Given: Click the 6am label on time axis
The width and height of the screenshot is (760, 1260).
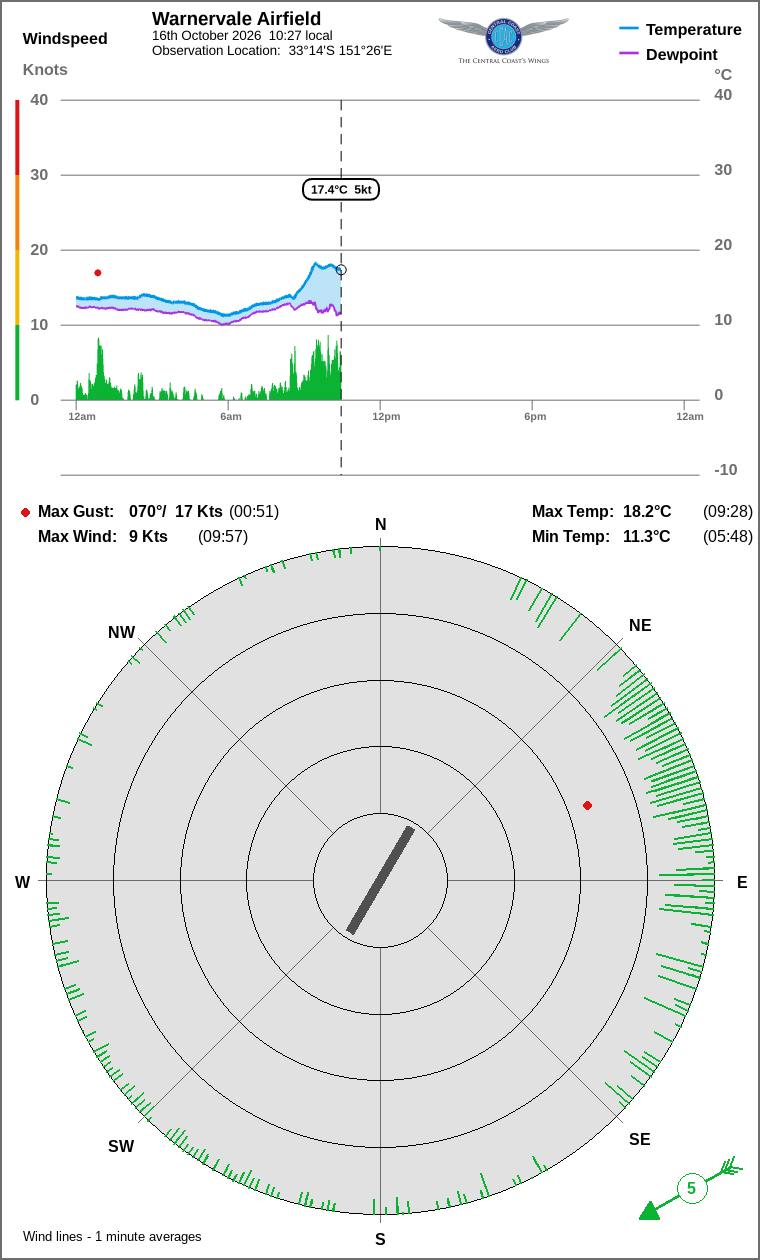Looking at the screenshot, I should (231, 416).
